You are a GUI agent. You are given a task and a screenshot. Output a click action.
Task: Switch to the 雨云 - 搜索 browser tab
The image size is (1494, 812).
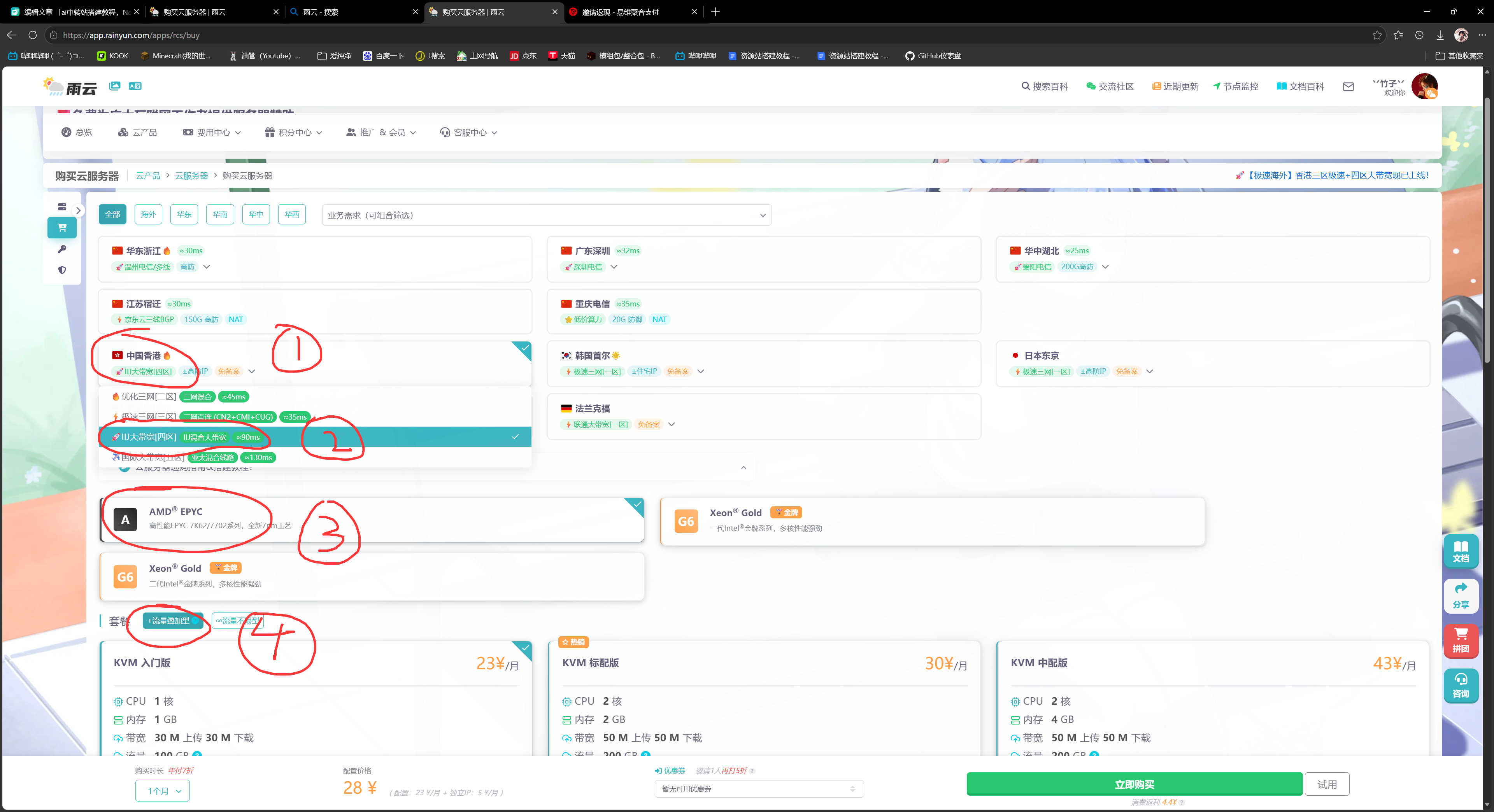point(354,12)
